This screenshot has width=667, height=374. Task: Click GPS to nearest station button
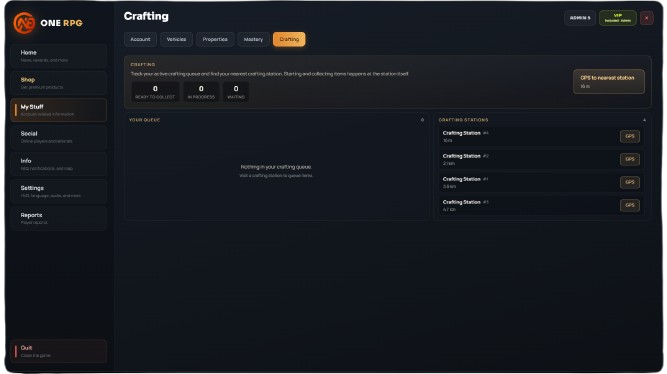(609, 82)
